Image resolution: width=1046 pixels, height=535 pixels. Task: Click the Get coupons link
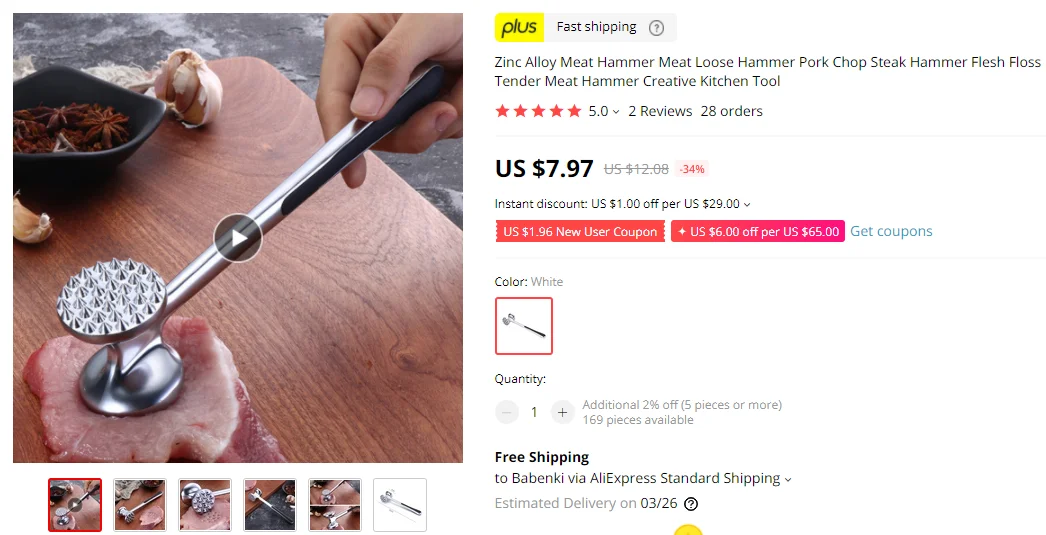pos(891,231)
